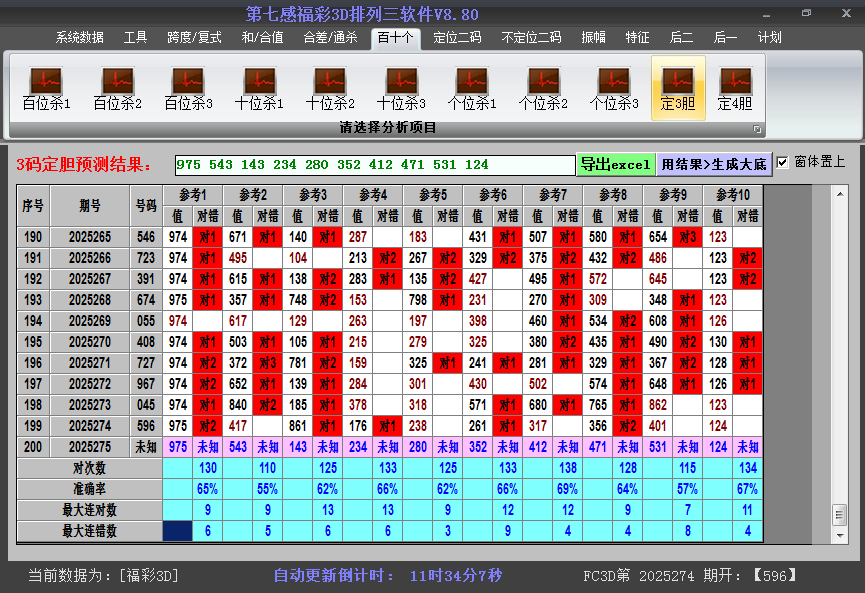Image resolution: width=865 pixels, height=593 pixels.
Task: Toggle the 窗体置上 checkbox
Action: click(783, 163)
